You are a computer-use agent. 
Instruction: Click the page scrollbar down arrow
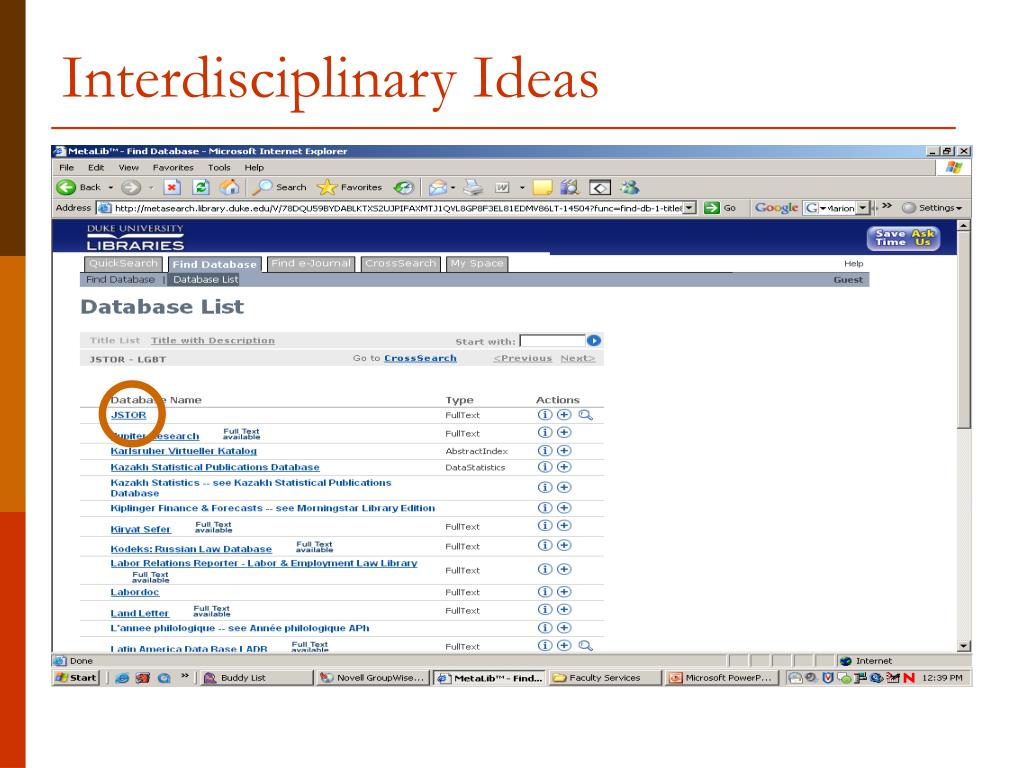(964, 646)
